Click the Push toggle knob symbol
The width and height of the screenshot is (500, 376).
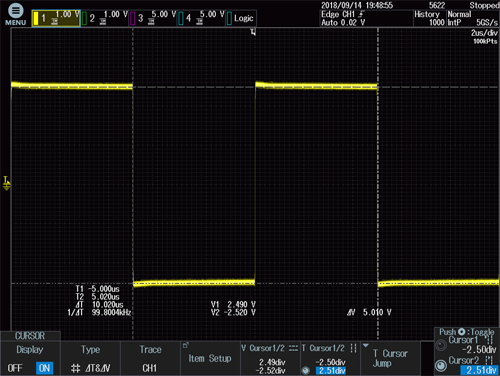pos(462,332)
